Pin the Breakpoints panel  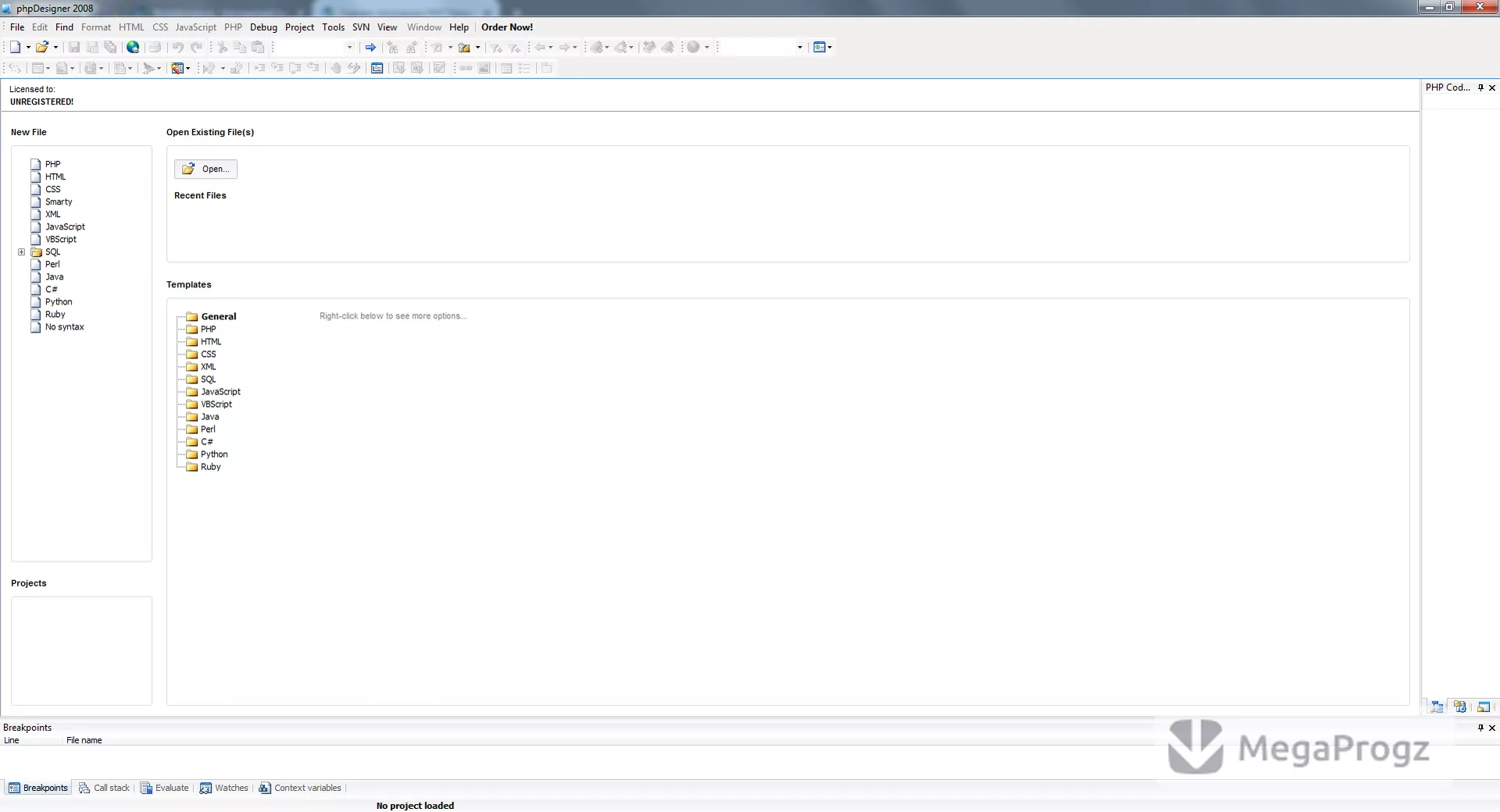click(x=1480, y=727)
